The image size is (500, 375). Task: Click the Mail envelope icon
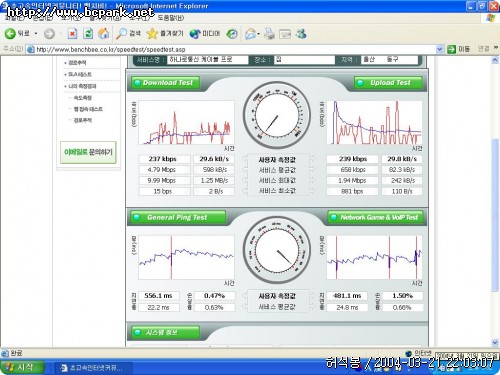(x=250, y=34)
